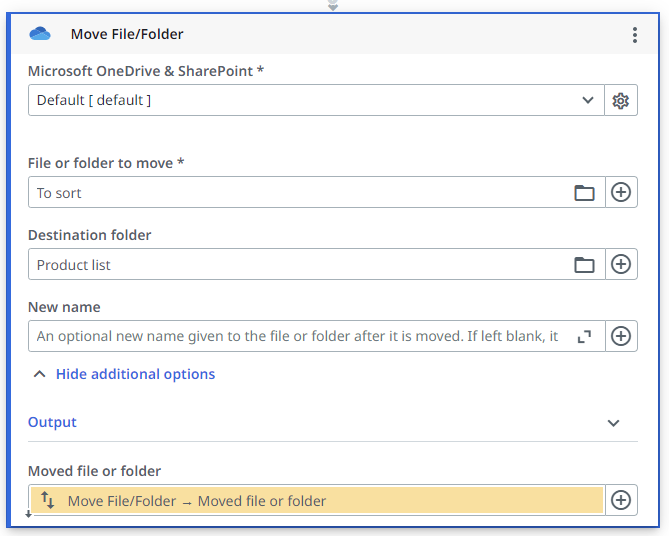
Task: Click the OneDrive cloud icon in header
Action: 40,34
